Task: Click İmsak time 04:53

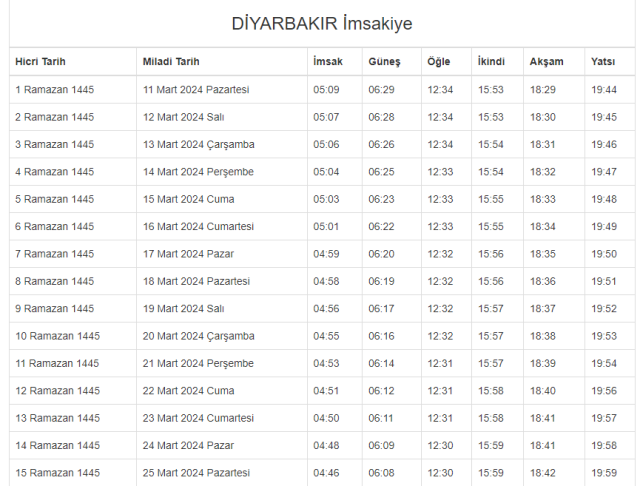Action: pyautogui.click(x=326, y=363)
